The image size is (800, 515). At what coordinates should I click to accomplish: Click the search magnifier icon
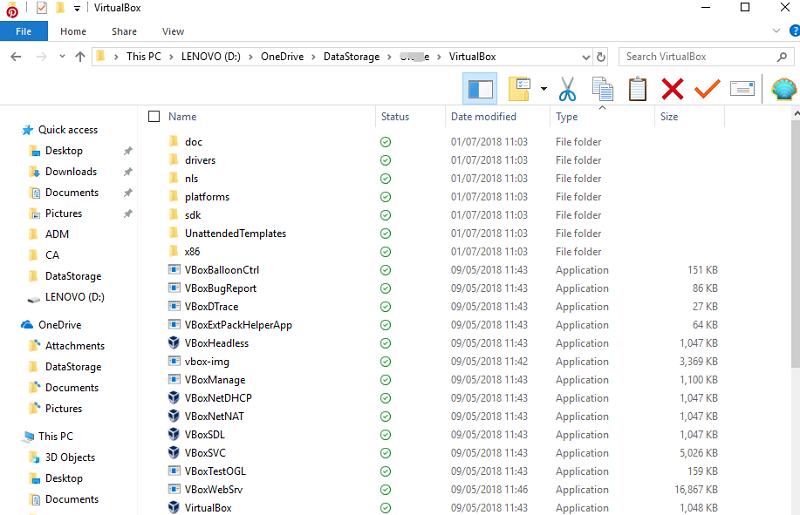782,57
